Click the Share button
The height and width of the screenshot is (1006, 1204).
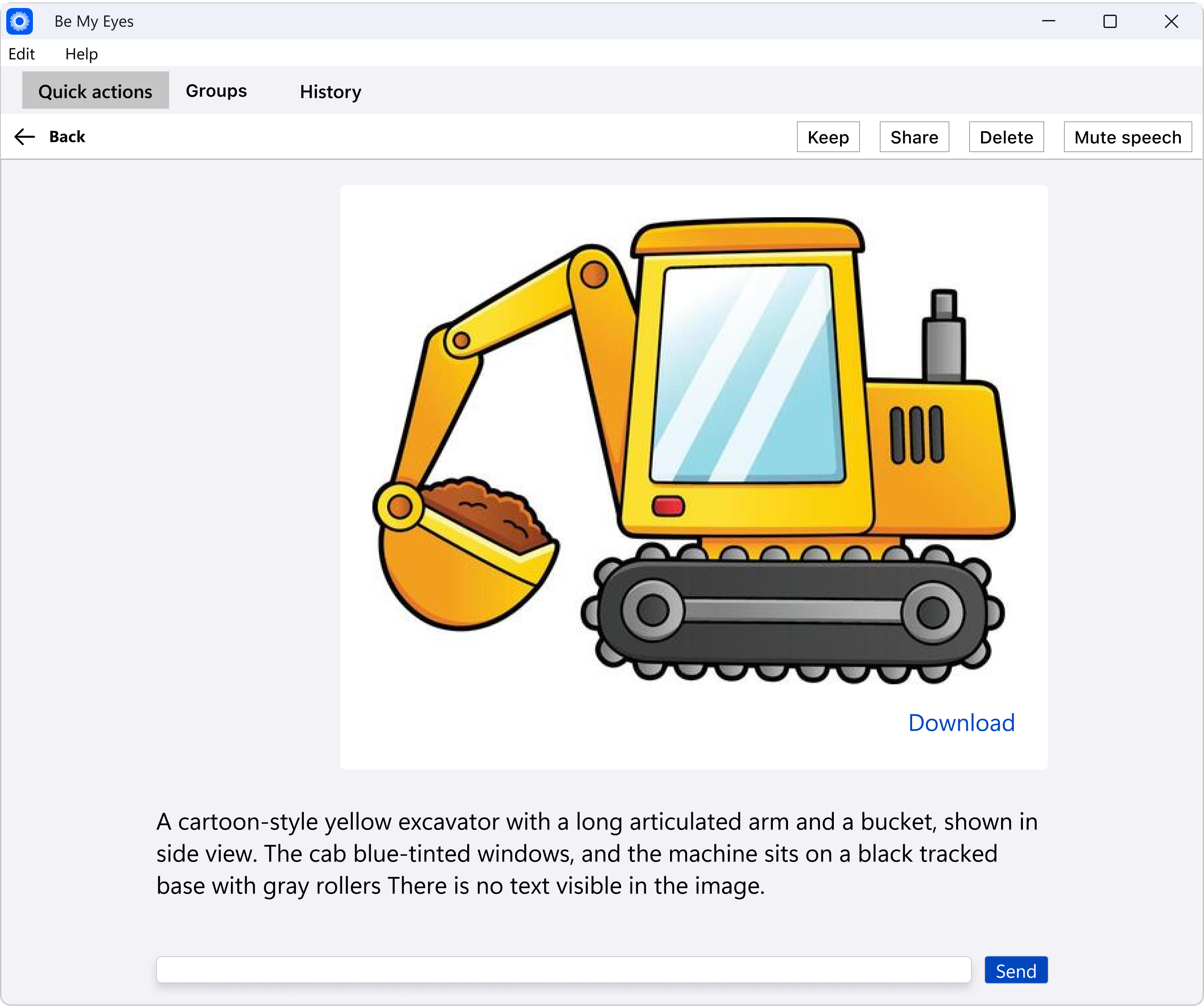pos(914,137)
